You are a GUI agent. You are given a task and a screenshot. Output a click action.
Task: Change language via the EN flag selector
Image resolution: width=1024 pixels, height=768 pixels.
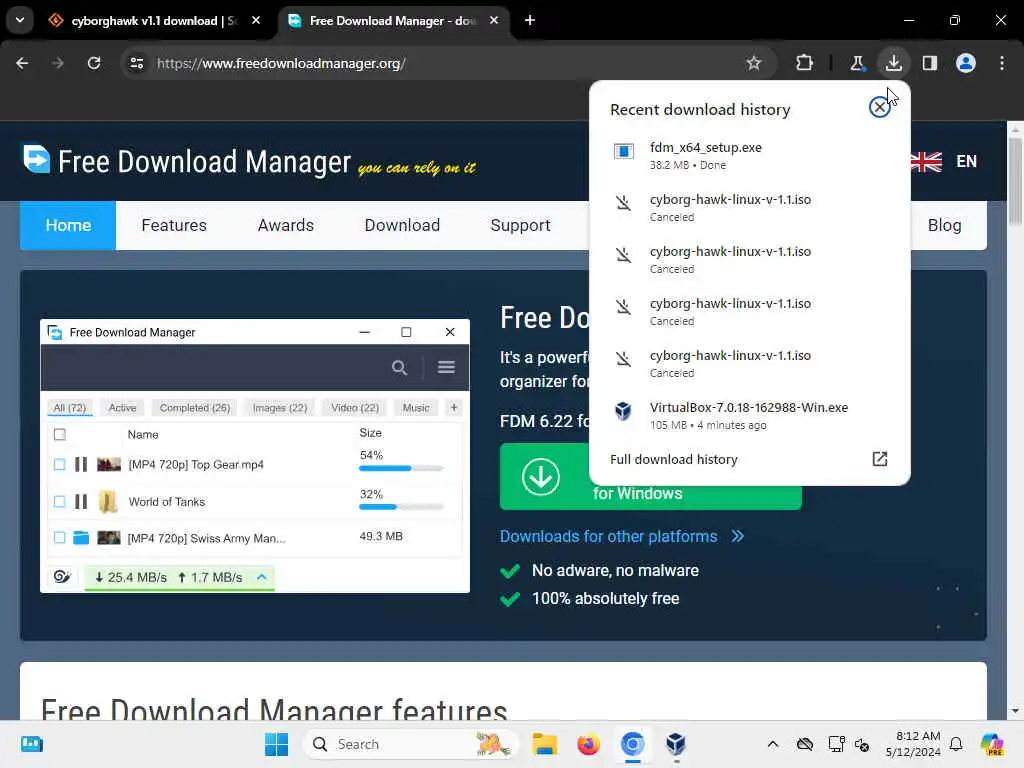pos(944,161)
